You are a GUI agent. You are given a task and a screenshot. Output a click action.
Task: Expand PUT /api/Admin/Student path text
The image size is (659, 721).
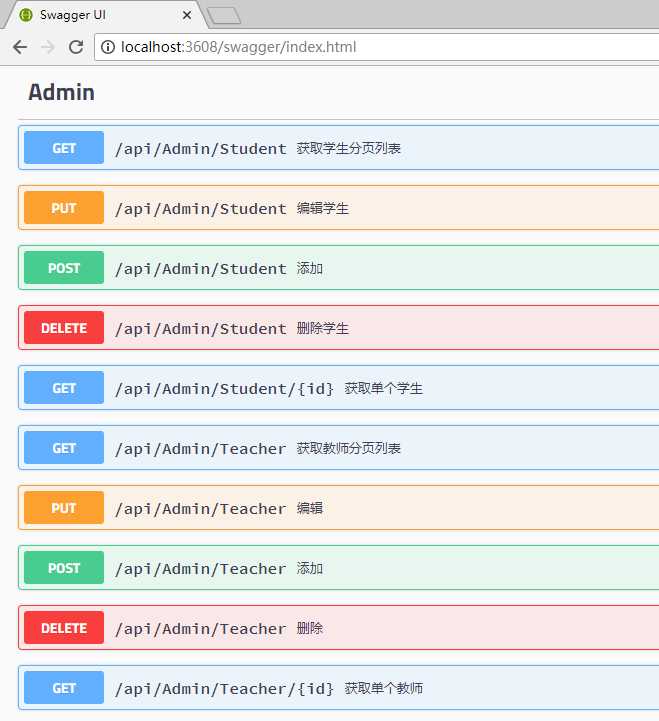pos(201,209)
